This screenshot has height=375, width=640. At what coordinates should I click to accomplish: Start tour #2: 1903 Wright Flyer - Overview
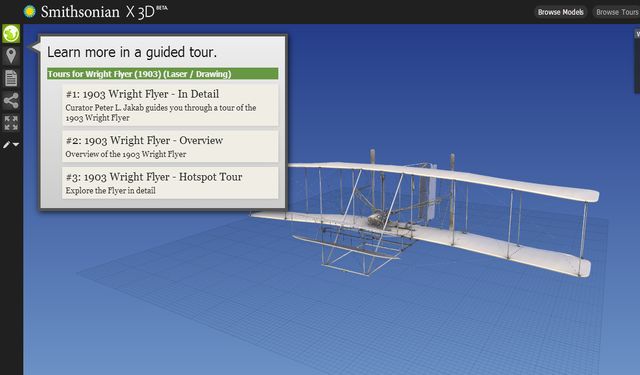click(x=170, y=146)
